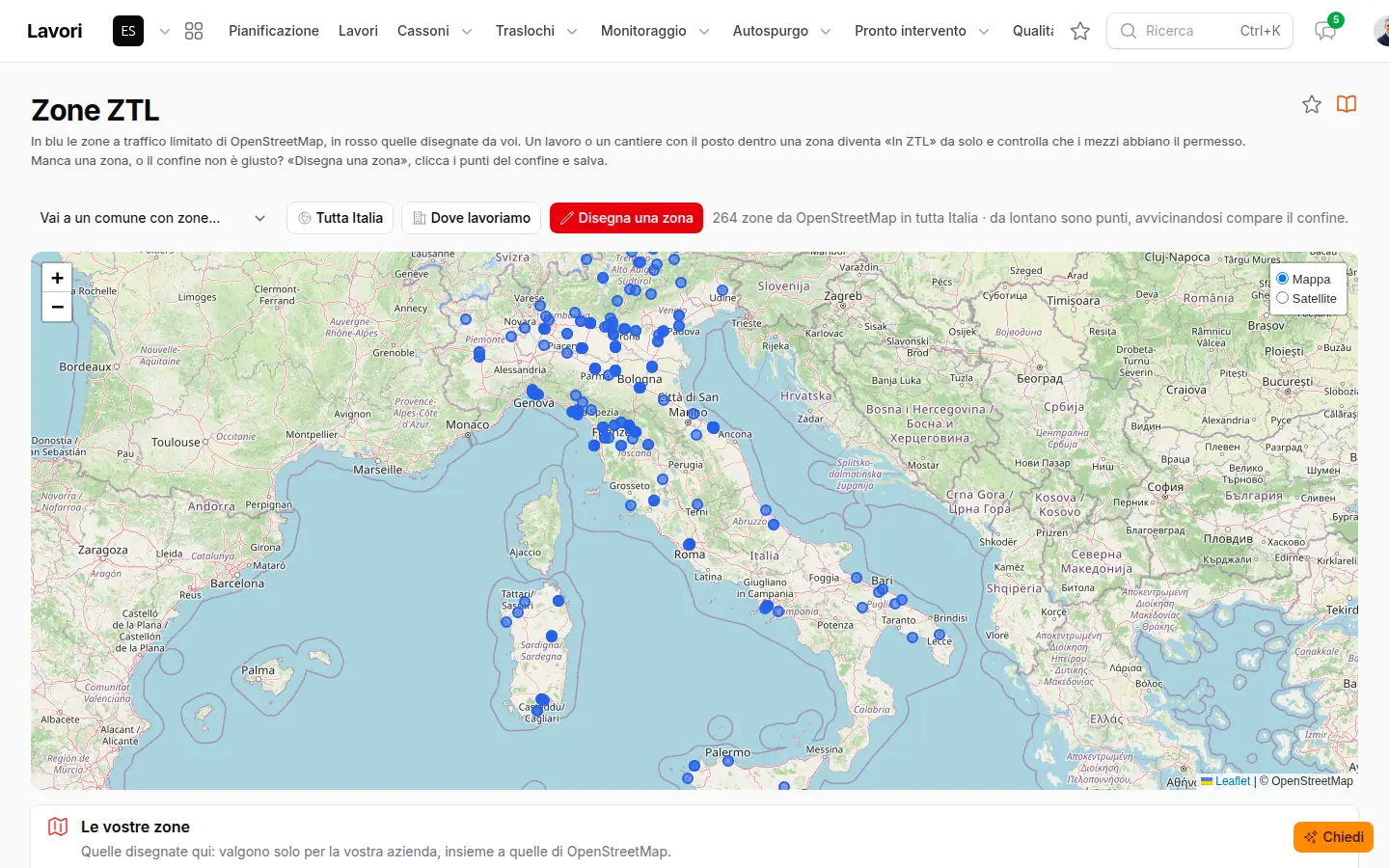Follow the Leaflet attribution link
The height and width of the screenshot is (868, 1389).
[1233, 781]
